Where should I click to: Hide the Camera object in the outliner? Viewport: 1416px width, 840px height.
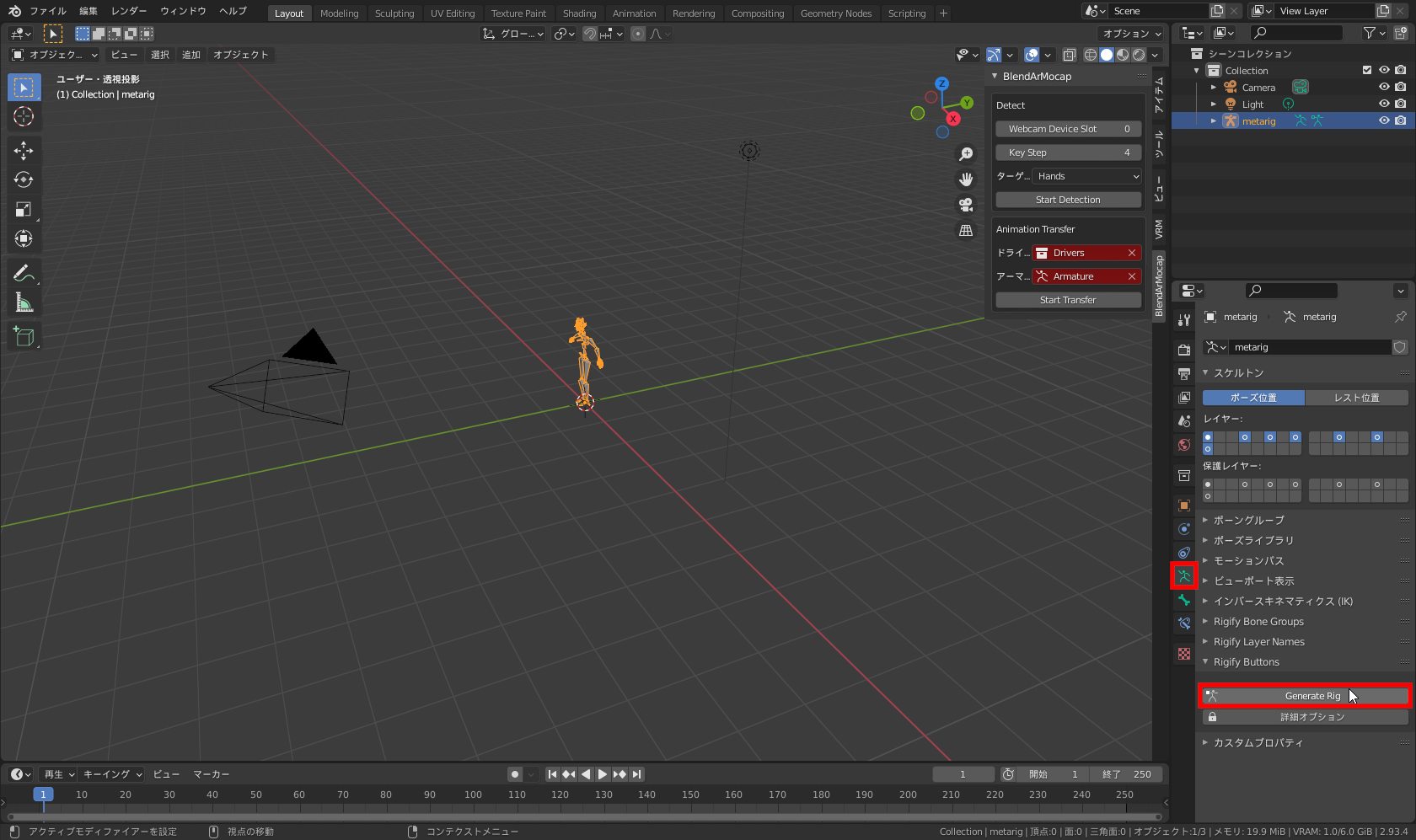pos(1383,87)
